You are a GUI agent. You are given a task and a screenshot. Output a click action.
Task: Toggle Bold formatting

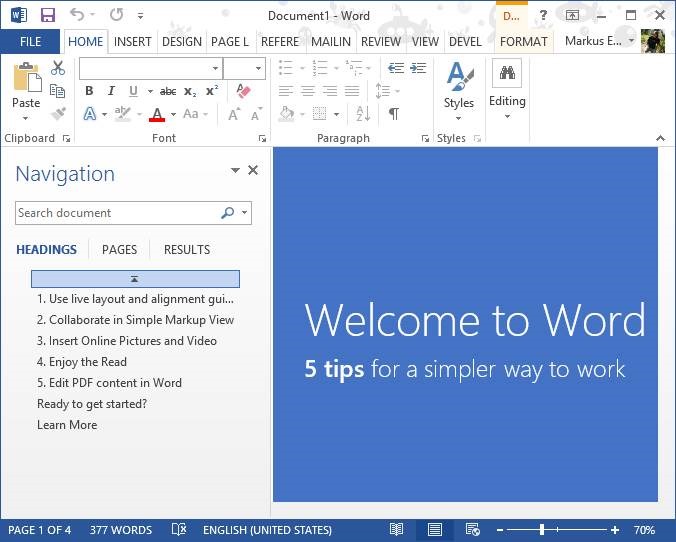(89, 91)
